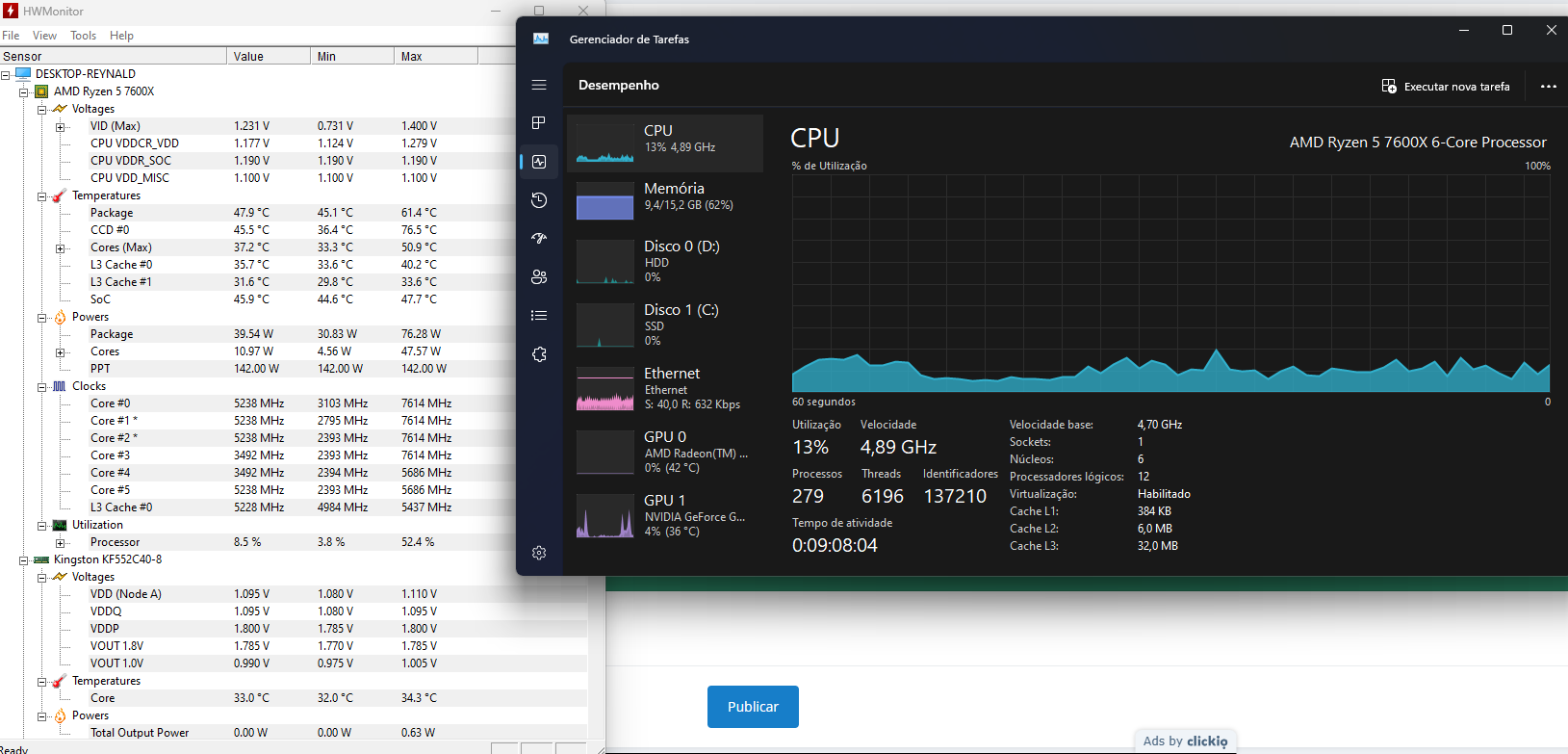The width and height of the screenshot is (1568, 754).
Task: Collapse AMD Ryzen 5 7600X node
Action: point(24,91)
